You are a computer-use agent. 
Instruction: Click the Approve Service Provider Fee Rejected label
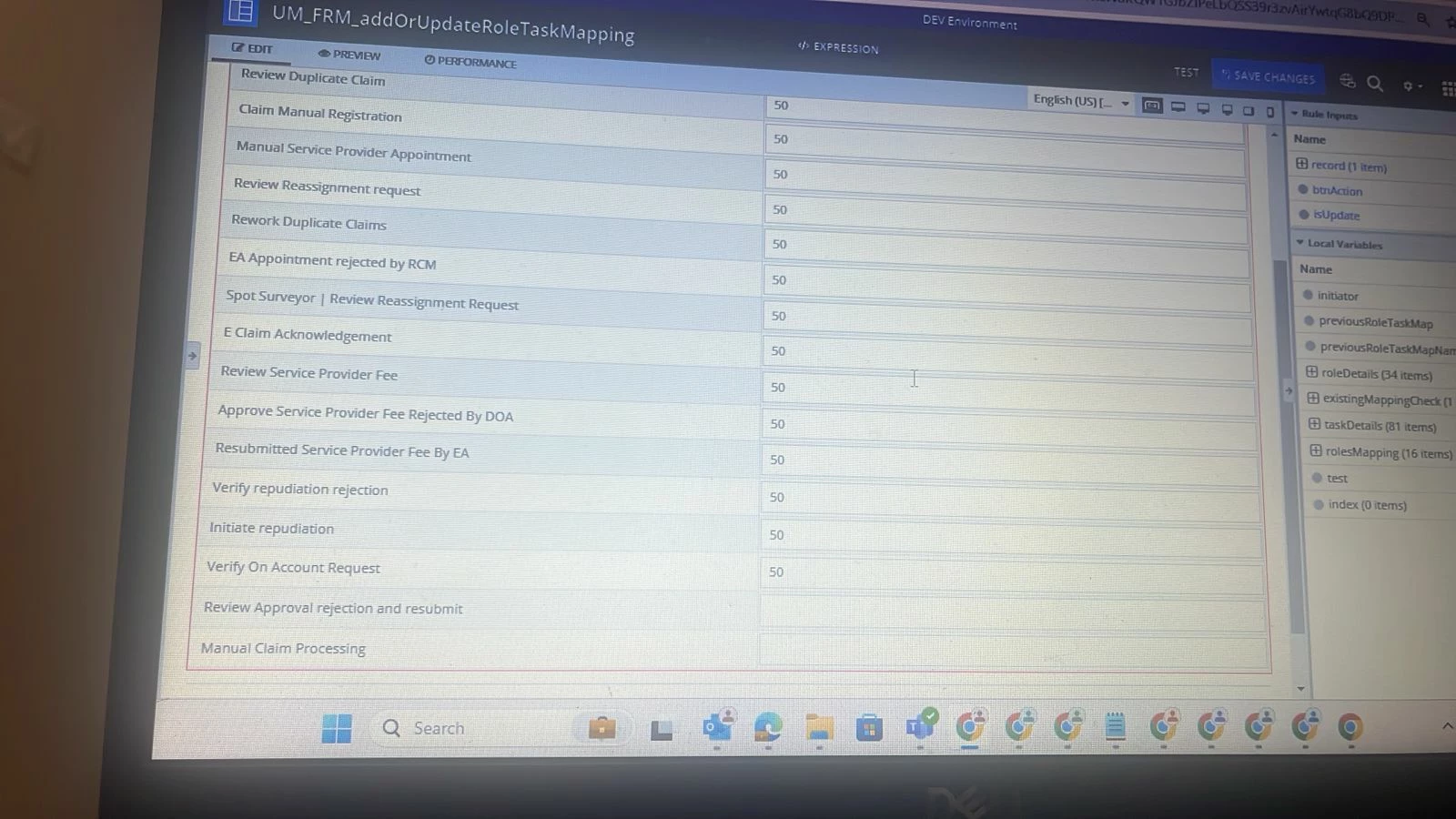click(x=365, y=413)
